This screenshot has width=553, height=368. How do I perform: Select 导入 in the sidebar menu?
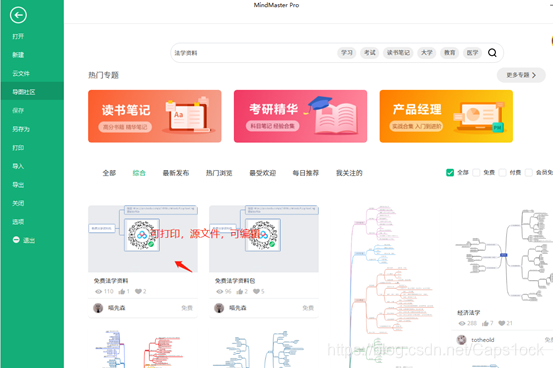tap(18, 166)
